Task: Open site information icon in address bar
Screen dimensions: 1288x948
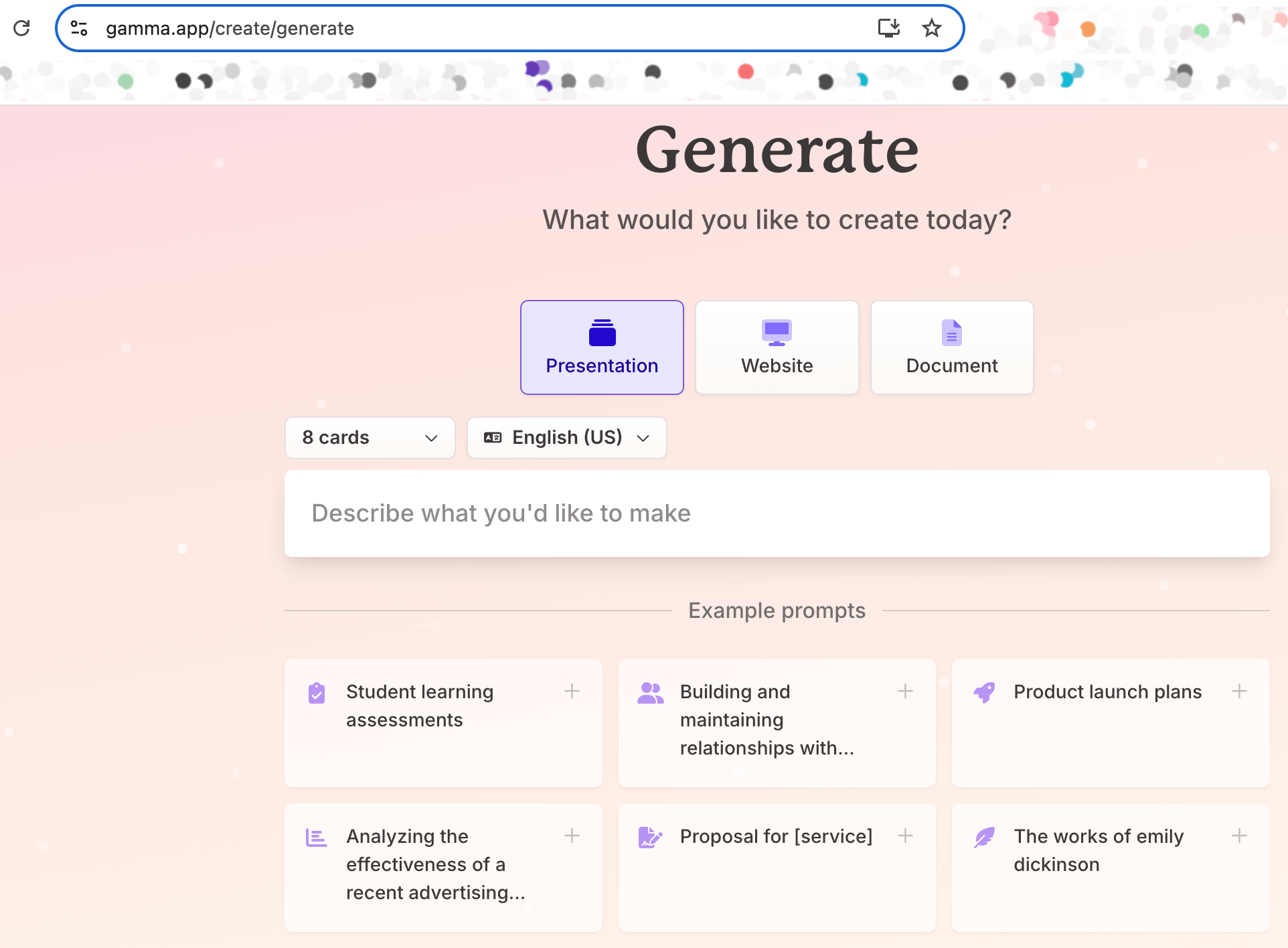Action: click(79, 28)
